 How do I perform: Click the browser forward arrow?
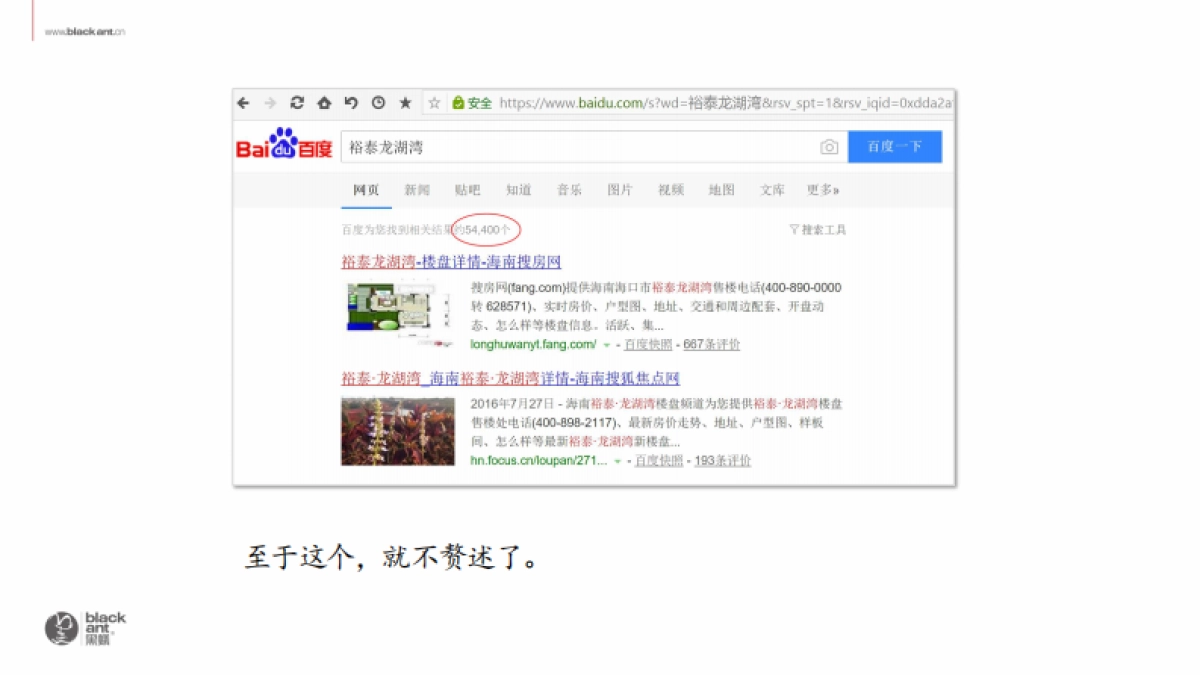point(270,103)
